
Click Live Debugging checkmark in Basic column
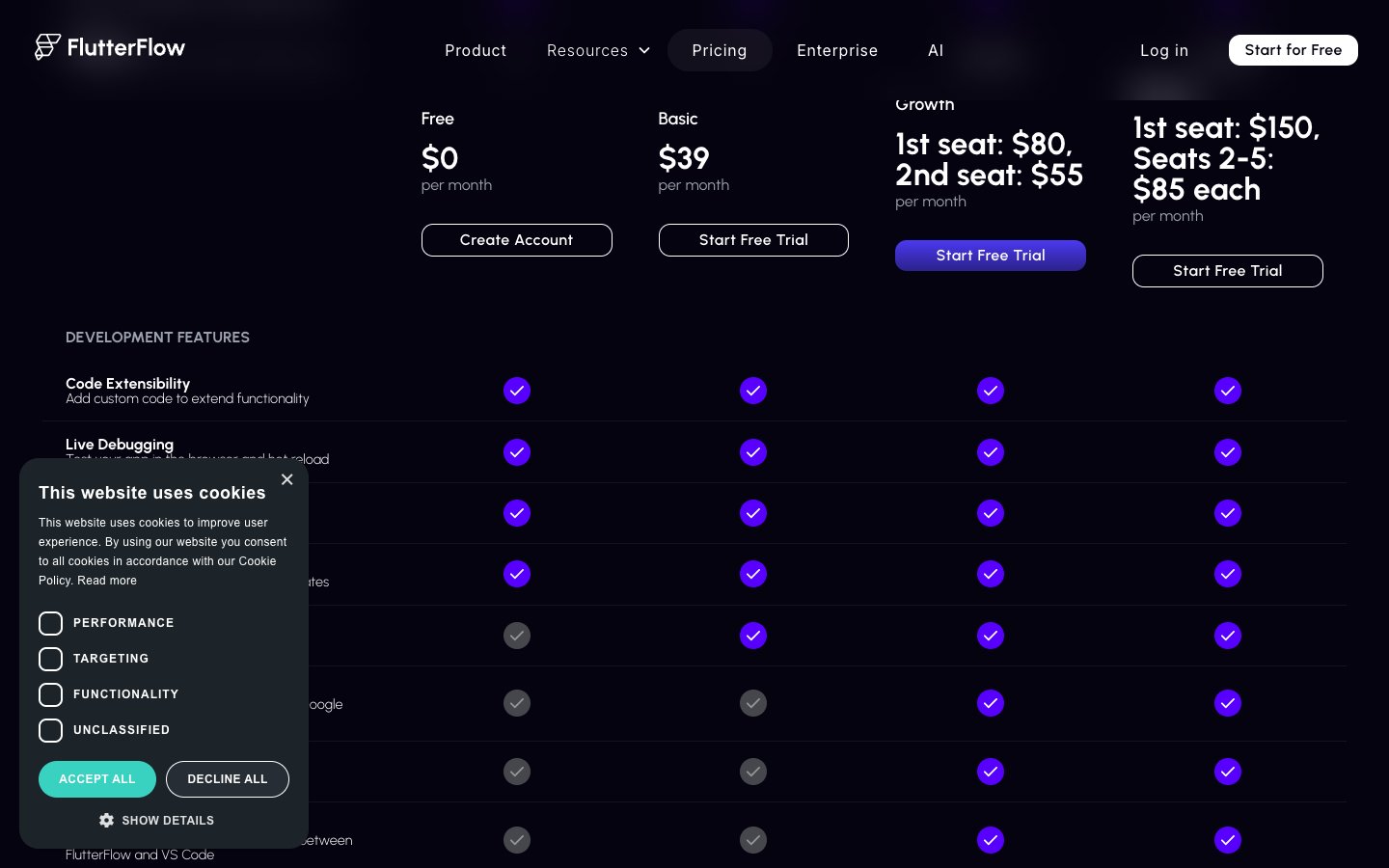753,452
